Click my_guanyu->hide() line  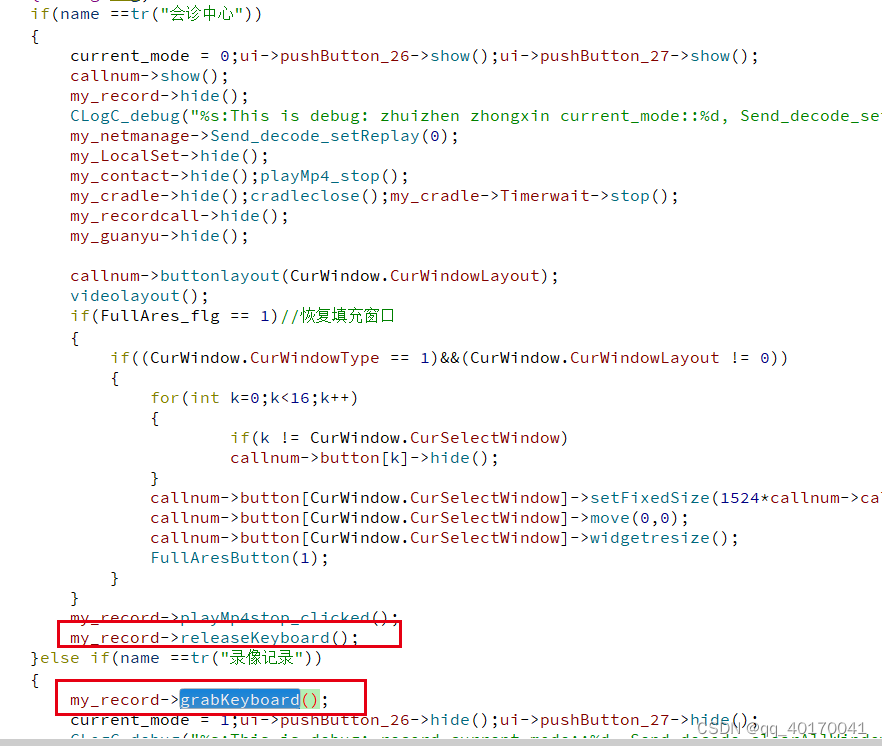[159, 236]
